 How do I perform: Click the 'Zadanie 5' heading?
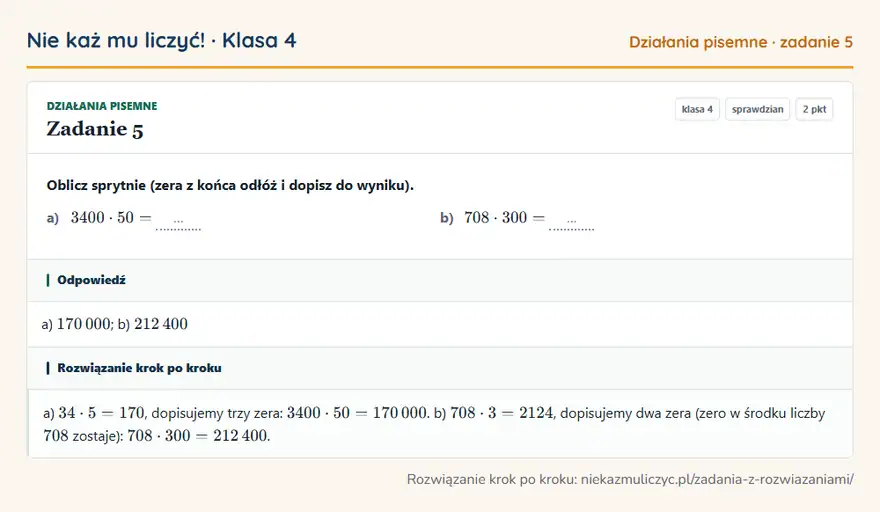click(x=95, y=129)
